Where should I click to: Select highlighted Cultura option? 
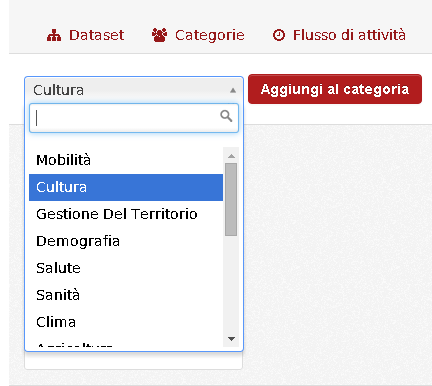pos(126,187)
